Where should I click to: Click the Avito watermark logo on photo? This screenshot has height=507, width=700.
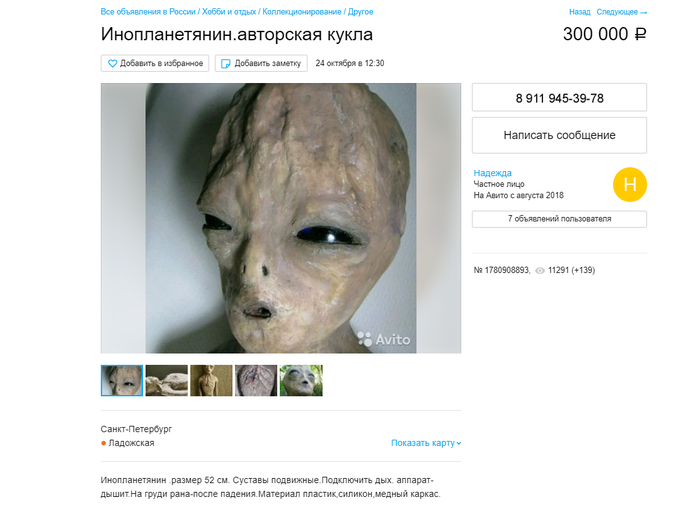click(384, 339)
